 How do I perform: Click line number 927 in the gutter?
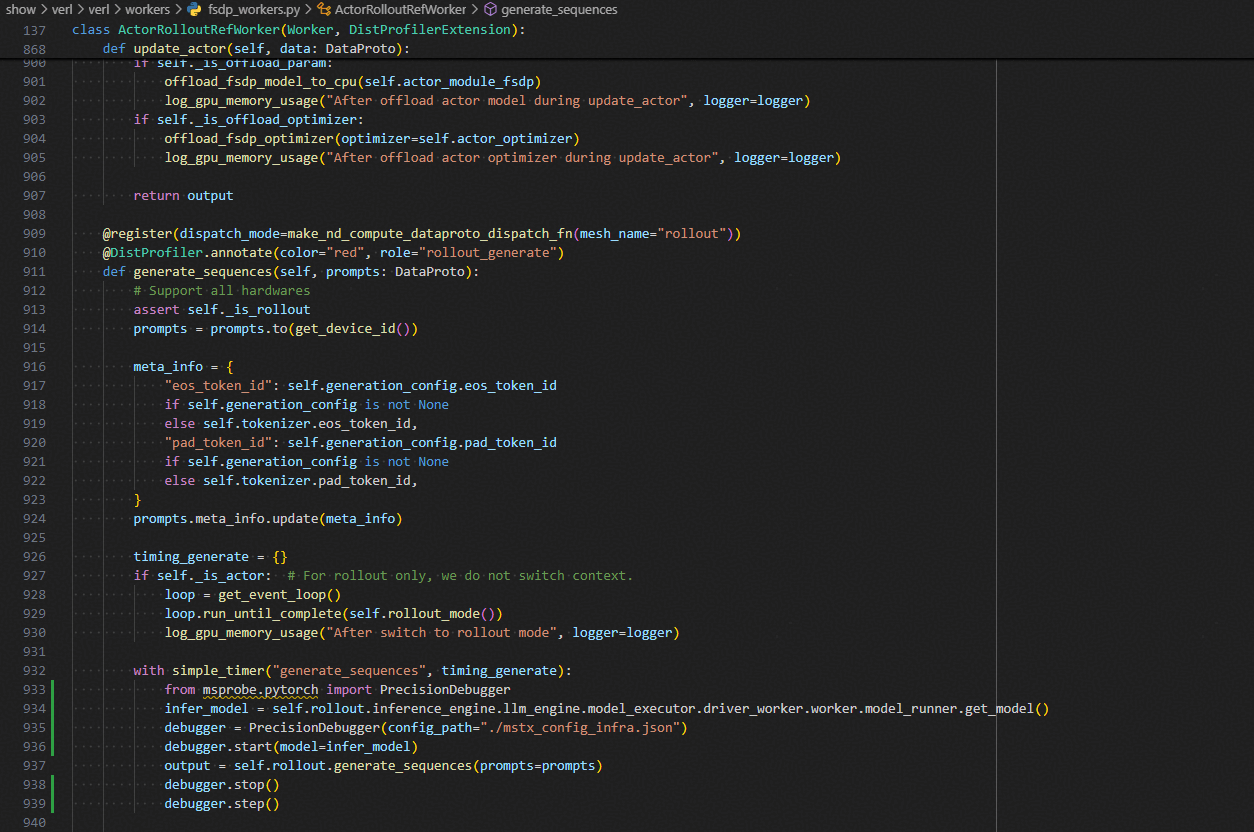pyautogui.click(x=33, y=576)
